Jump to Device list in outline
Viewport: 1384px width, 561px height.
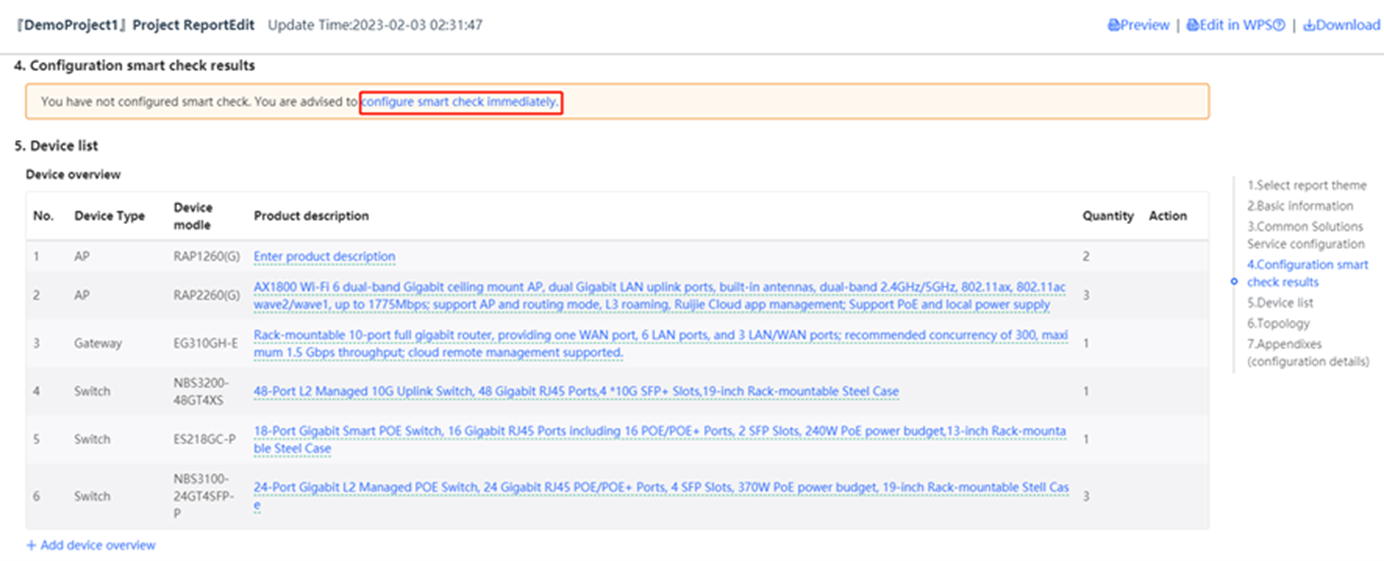(1280, 302)
